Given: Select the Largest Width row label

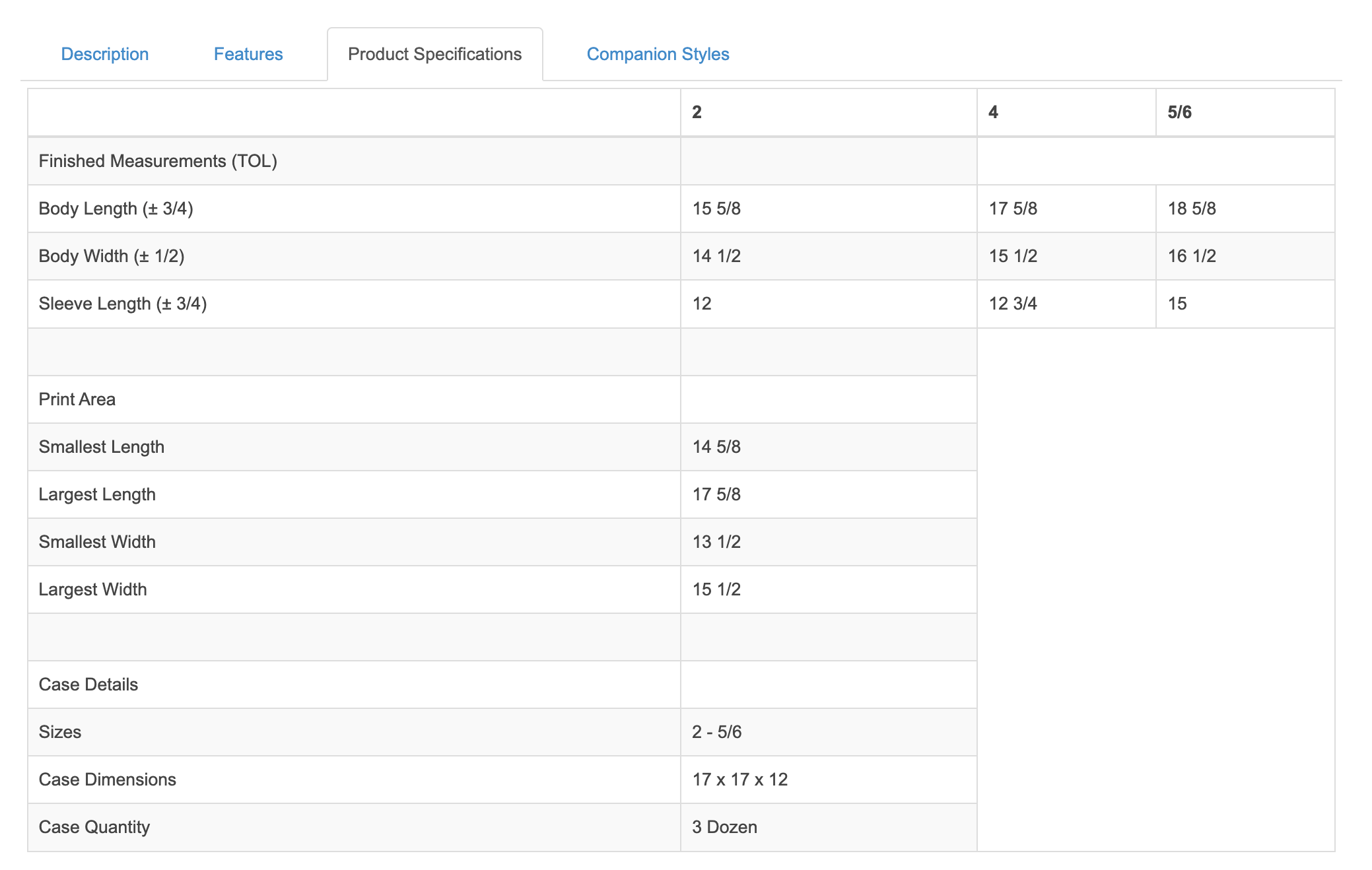Looking at the screenshot, I should 92,589.
